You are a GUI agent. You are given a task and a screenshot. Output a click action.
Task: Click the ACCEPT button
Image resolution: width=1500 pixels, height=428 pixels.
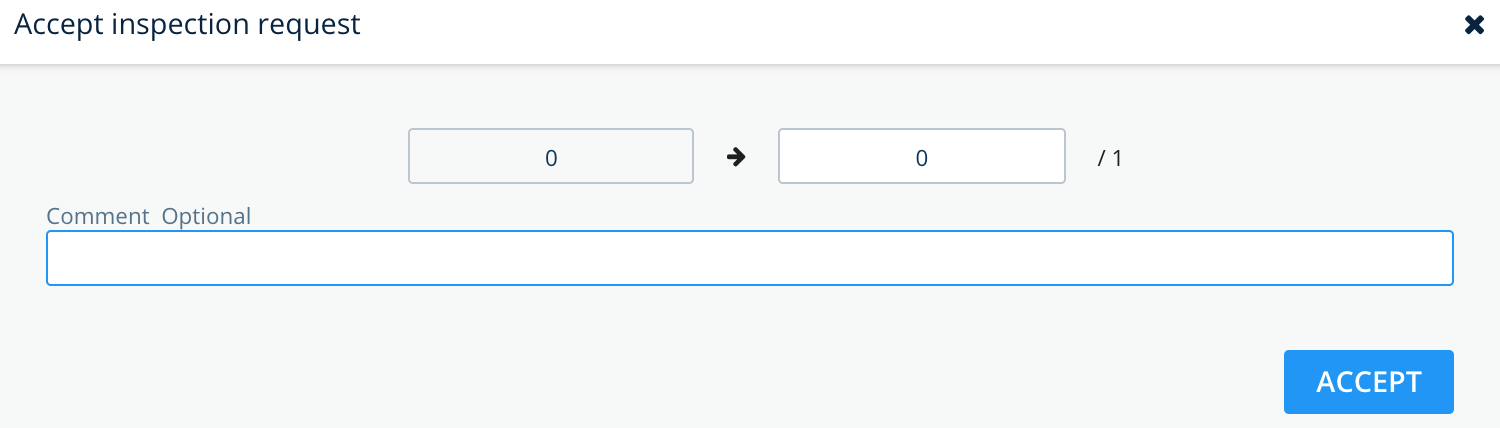pyautogui.click(x=1368, y=382)
